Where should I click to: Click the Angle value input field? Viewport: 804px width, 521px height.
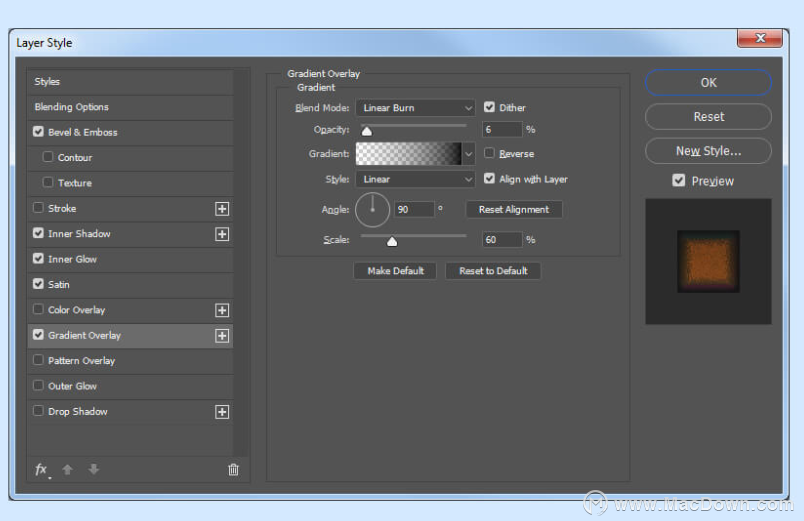[414, 209]
